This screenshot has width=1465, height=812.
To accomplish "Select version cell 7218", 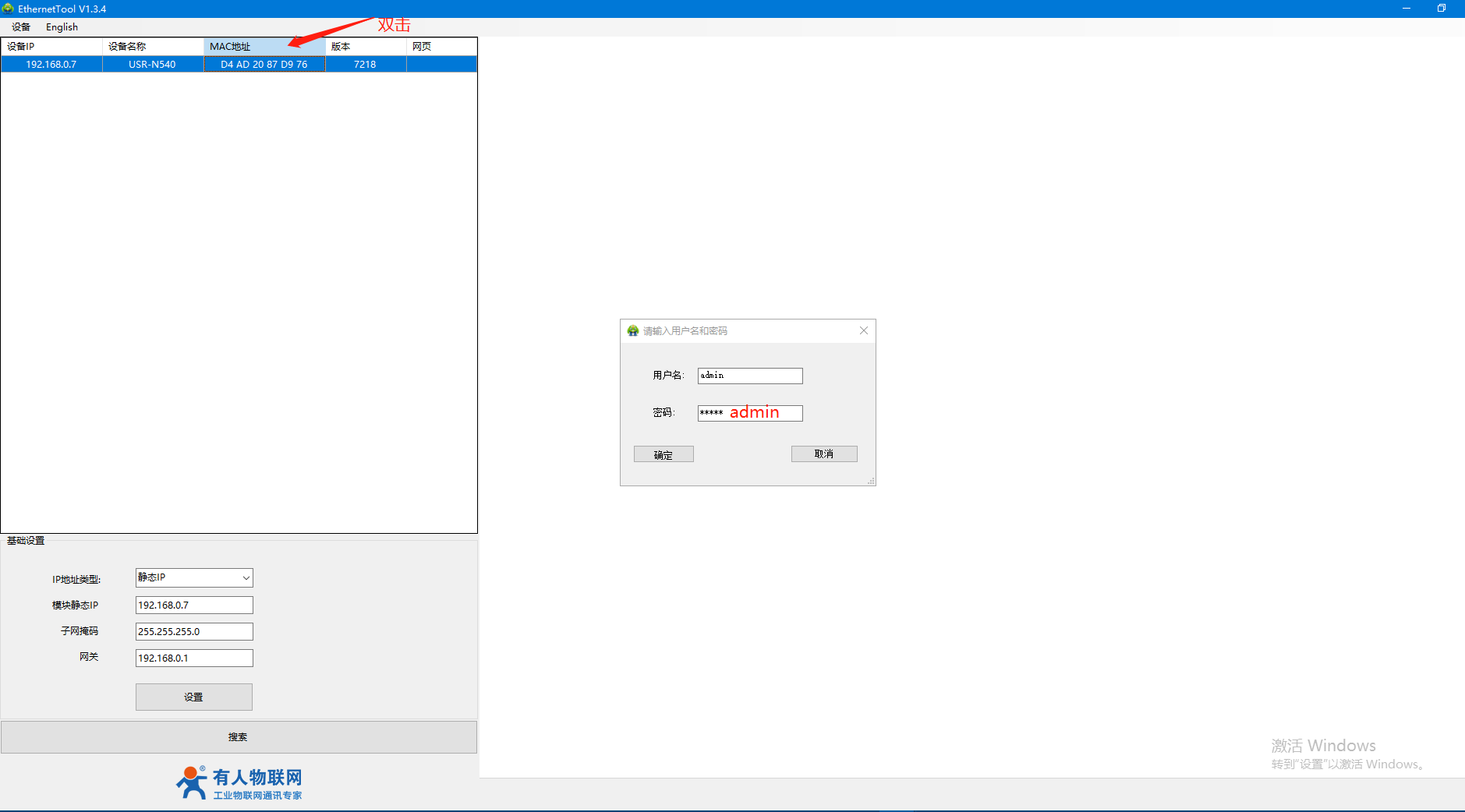I will click(x=366, y=65).
